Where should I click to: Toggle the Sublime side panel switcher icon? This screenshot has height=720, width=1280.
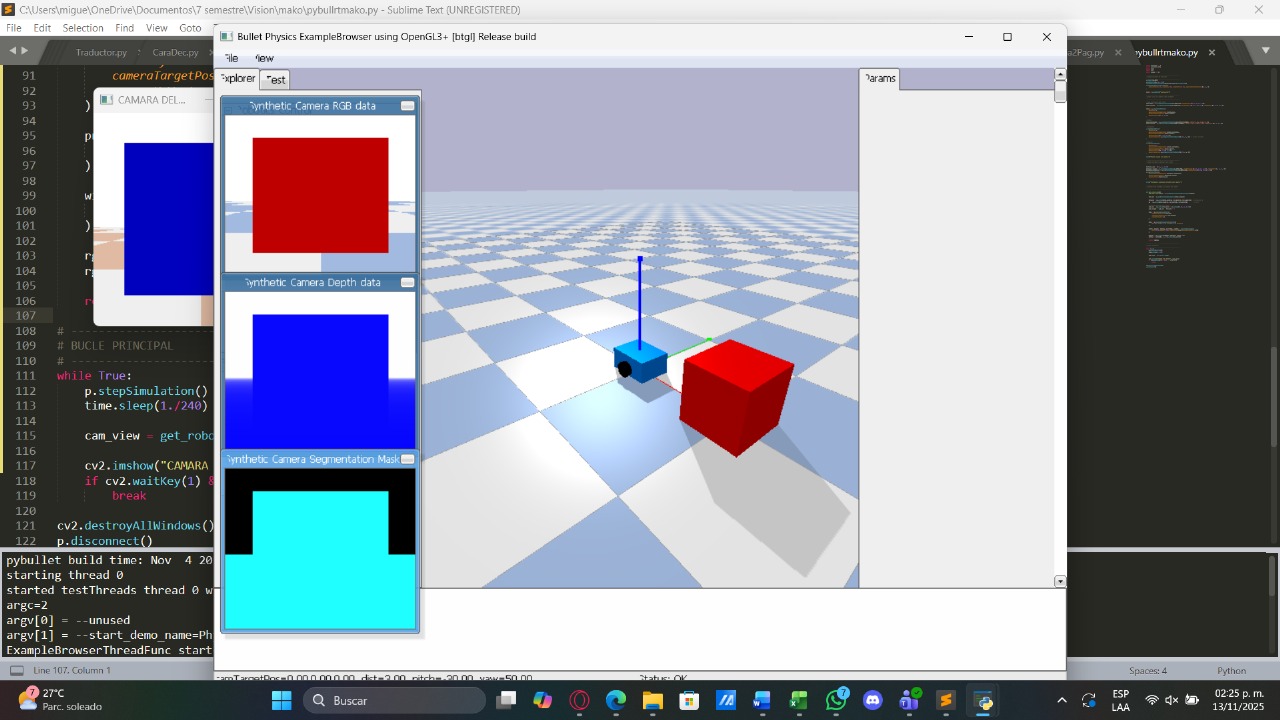point(16,670)
